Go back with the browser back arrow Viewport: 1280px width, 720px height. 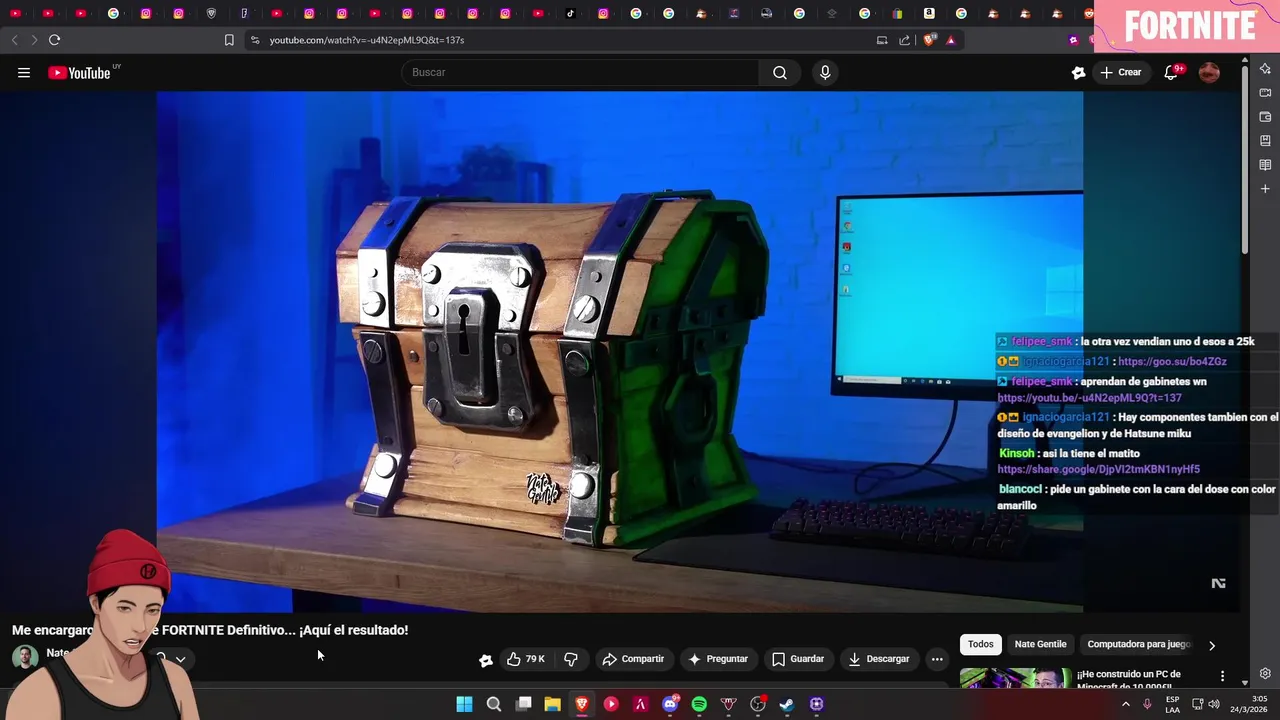click(x=14, y=40)
